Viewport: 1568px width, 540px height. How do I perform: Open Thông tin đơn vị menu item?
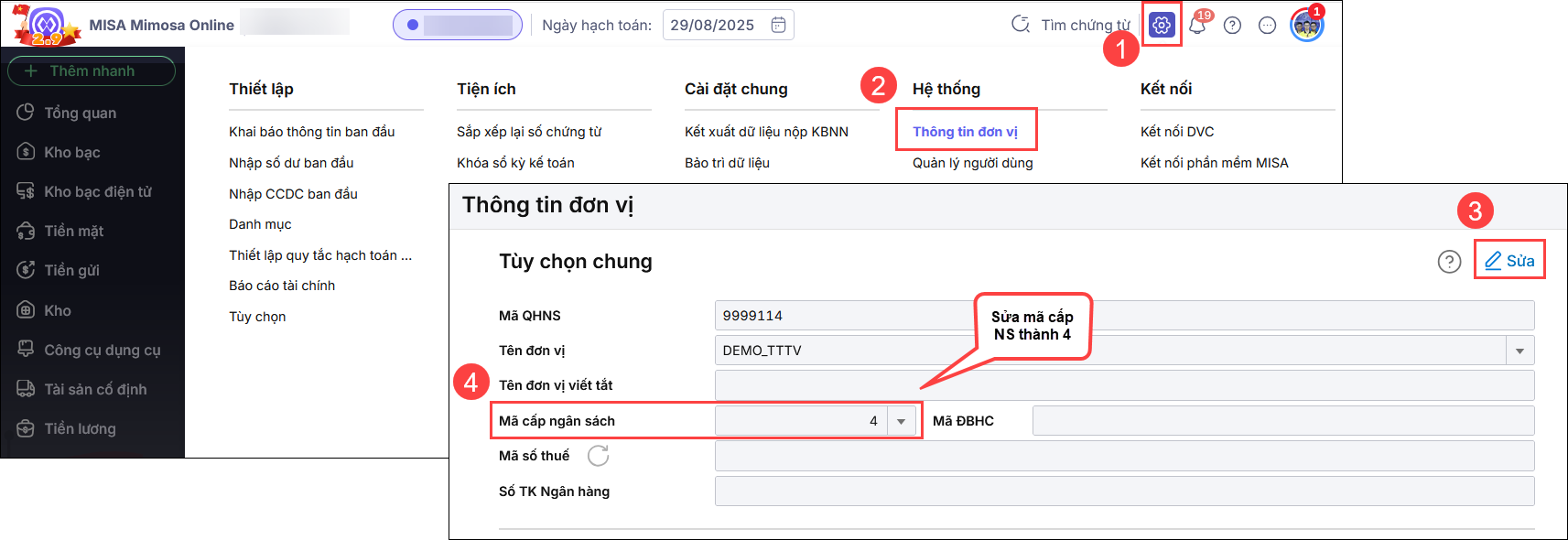click(965, 132)
